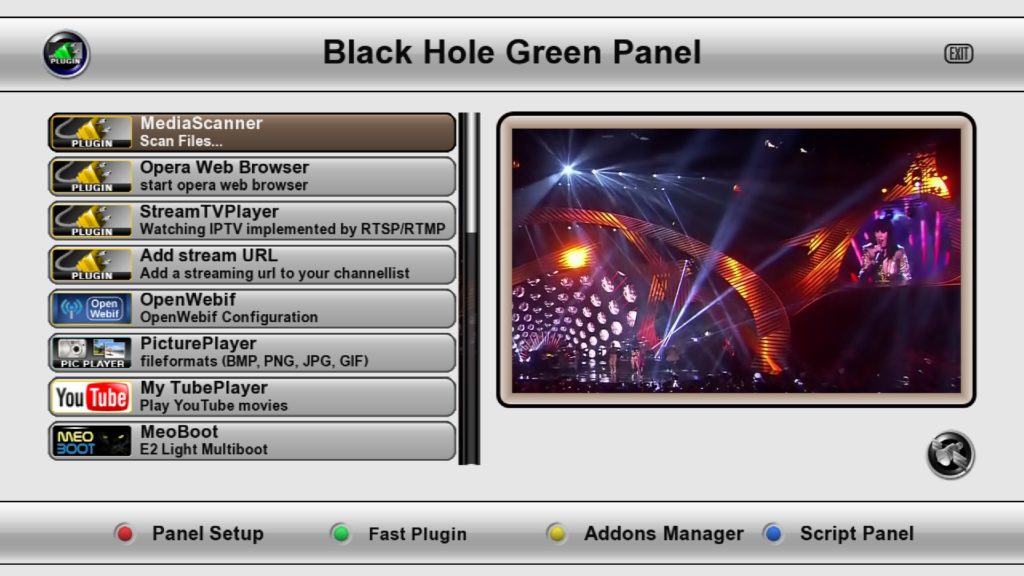
Task: Click the YouTube logo icon
Action: [92, 397]
